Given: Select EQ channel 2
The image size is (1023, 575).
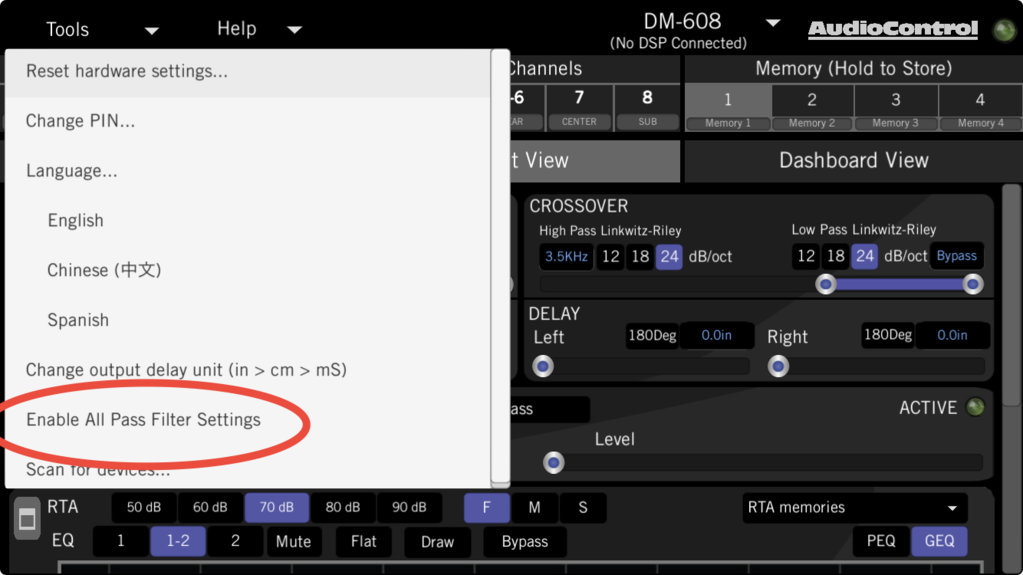Looking at the screenshot, I should (x=236, y=541).
